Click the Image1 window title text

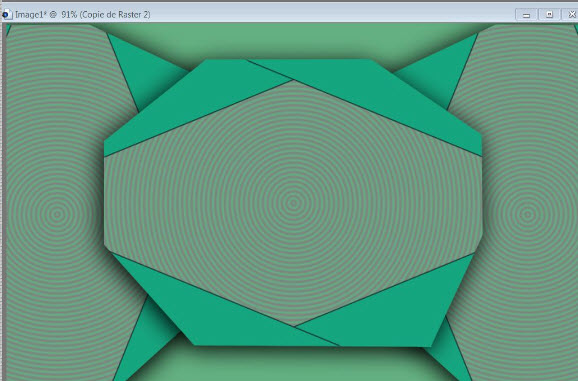[83, 15]
